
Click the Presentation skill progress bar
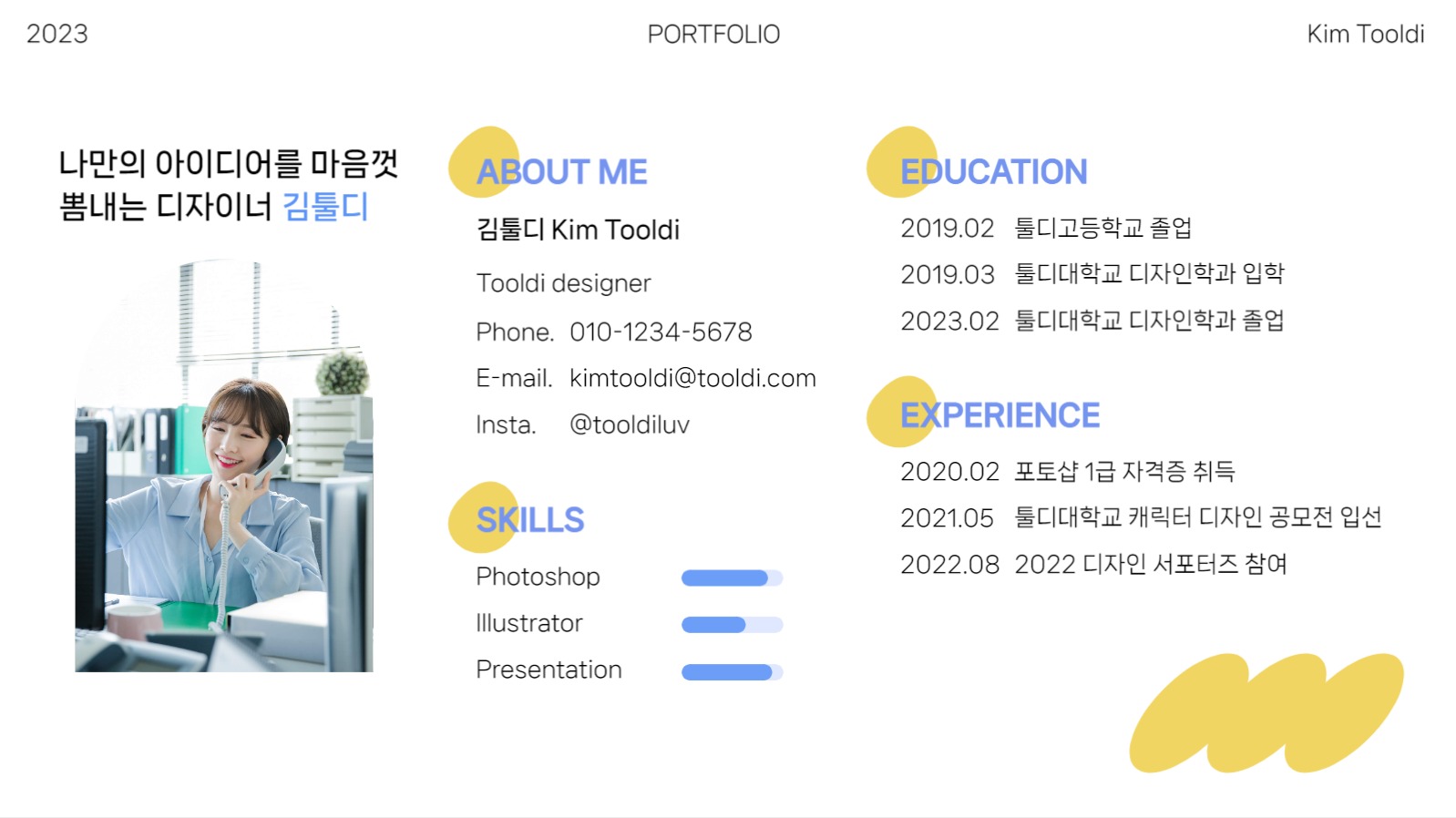[x=732, y=672]
